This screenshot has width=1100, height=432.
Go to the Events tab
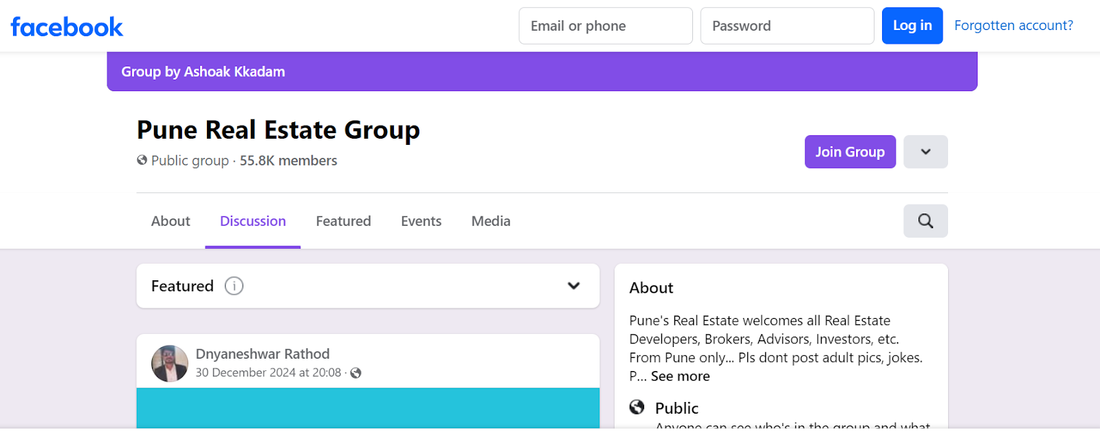pos(421,221)
